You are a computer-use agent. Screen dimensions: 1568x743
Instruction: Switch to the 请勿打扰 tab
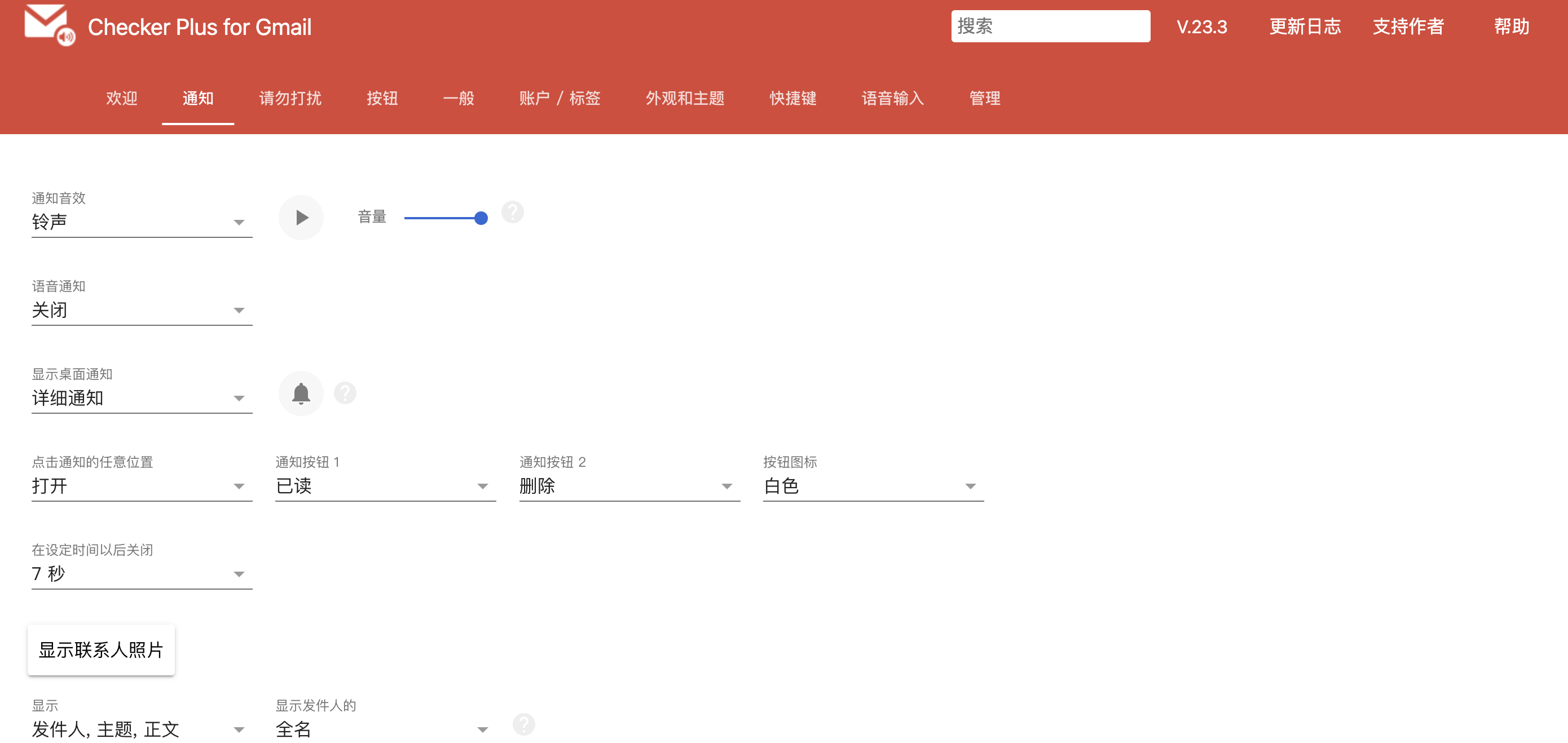click(290, 98)
